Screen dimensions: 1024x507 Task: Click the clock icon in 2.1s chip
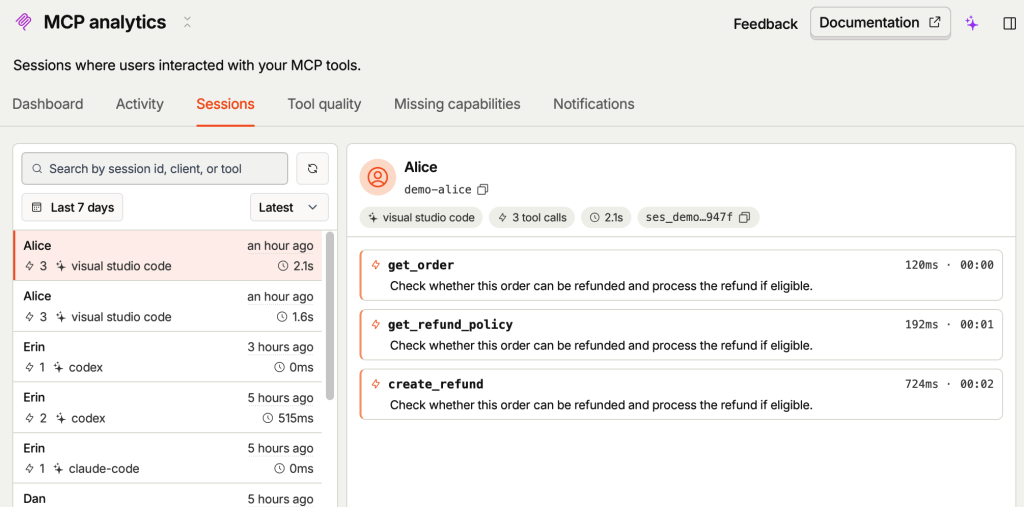click(594, 218)
